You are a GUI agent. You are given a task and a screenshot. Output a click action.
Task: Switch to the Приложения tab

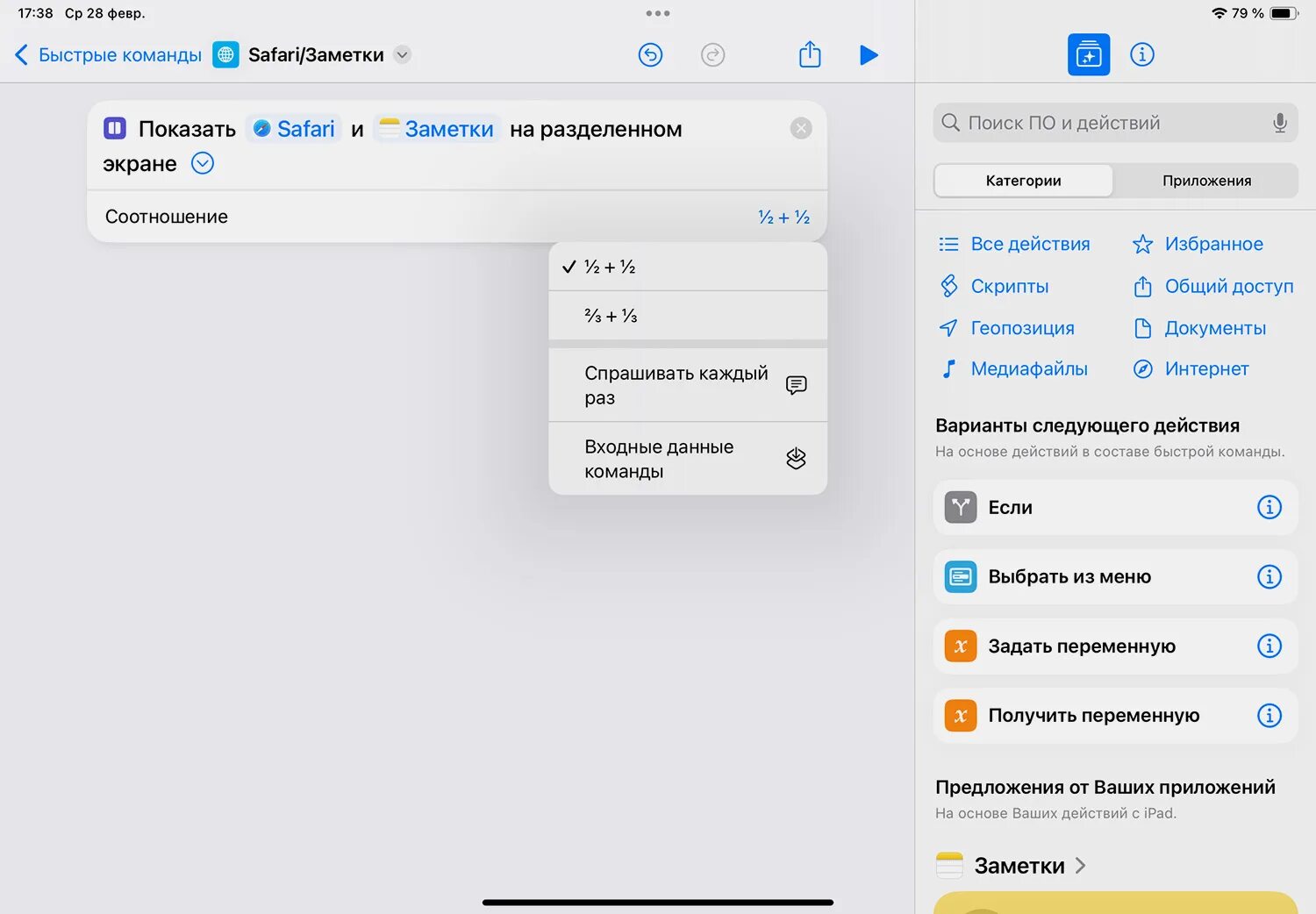(x=1206, y=181)
